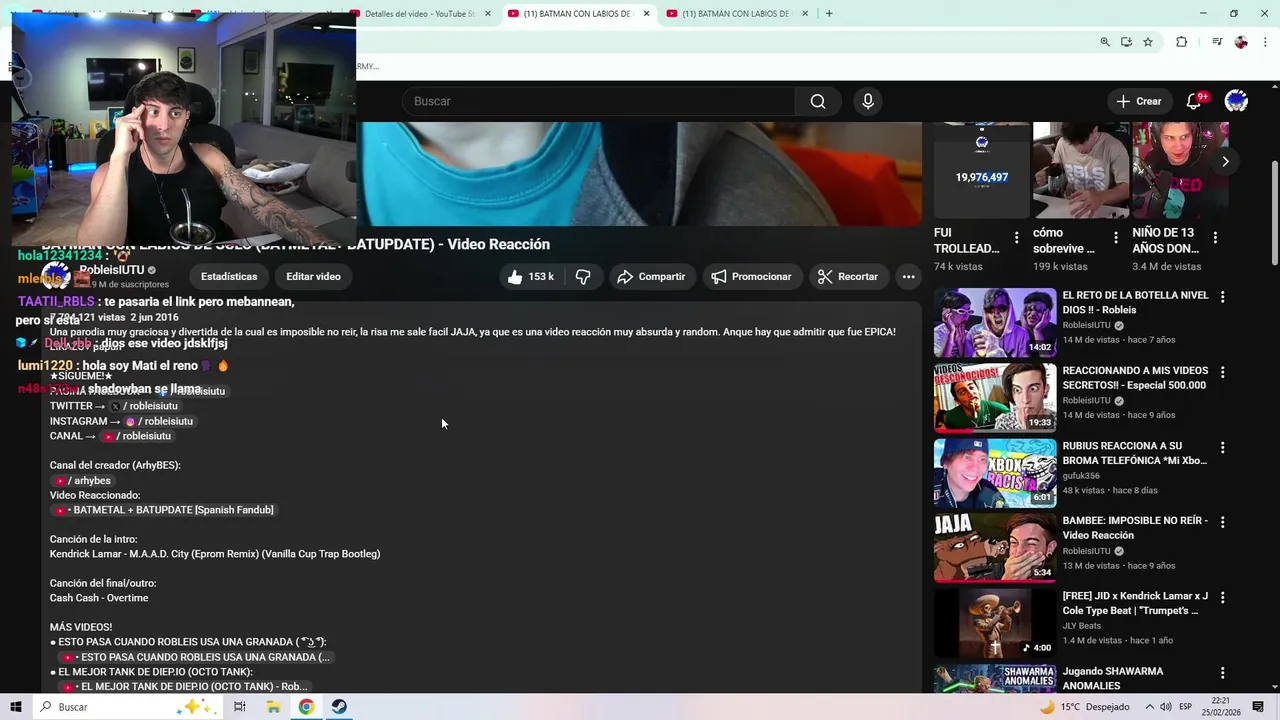
Task: Open REACCIONANDO A MIS VIDEOS SECRETOS thumbnail
Action: pyautogui.click(x=995, y=398)
